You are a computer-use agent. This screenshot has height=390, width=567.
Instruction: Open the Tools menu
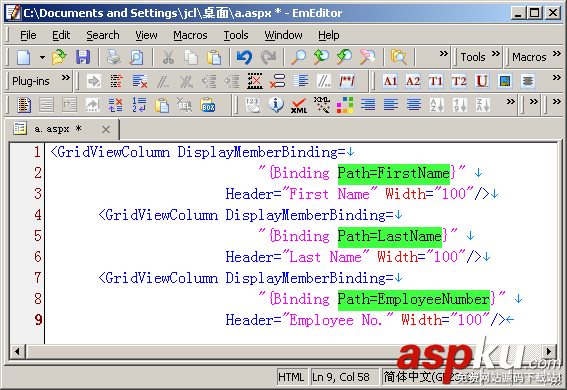[236, 35]
